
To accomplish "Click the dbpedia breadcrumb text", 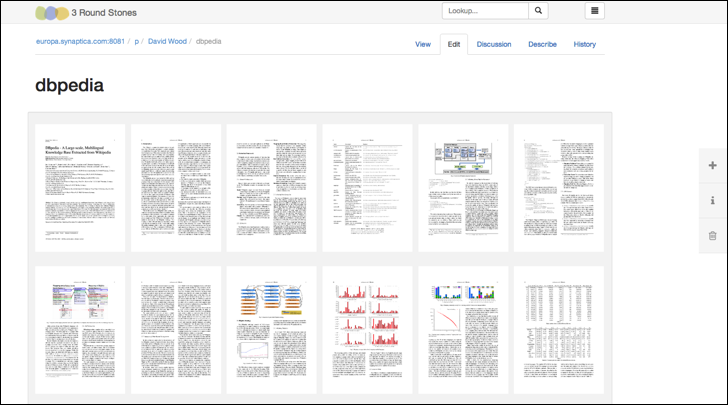I will click(208, 41).
